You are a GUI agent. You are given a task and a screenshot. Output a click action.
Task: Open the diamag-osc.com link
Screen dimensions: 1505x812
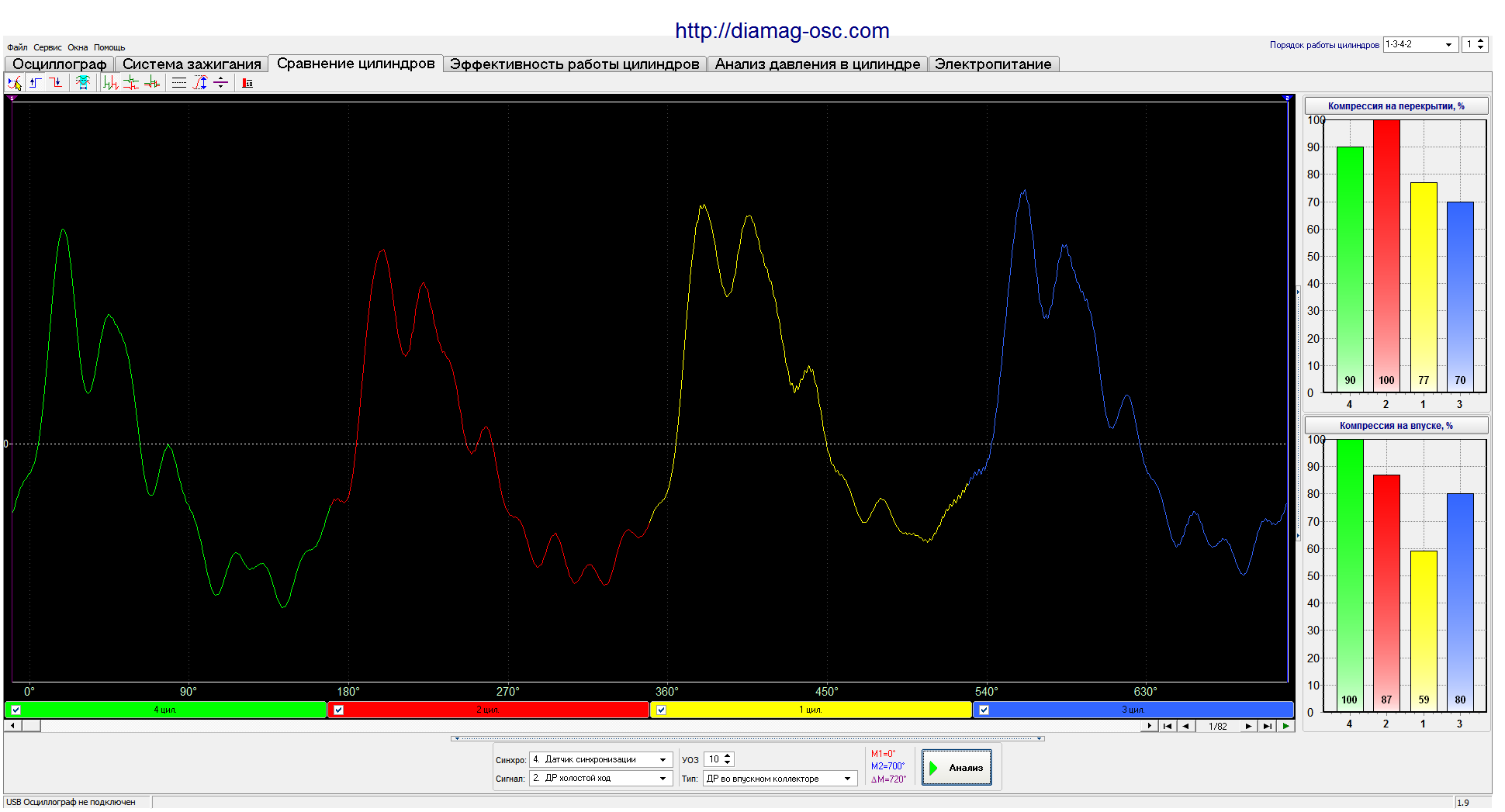pyautogui.click(x=782, y=31)
